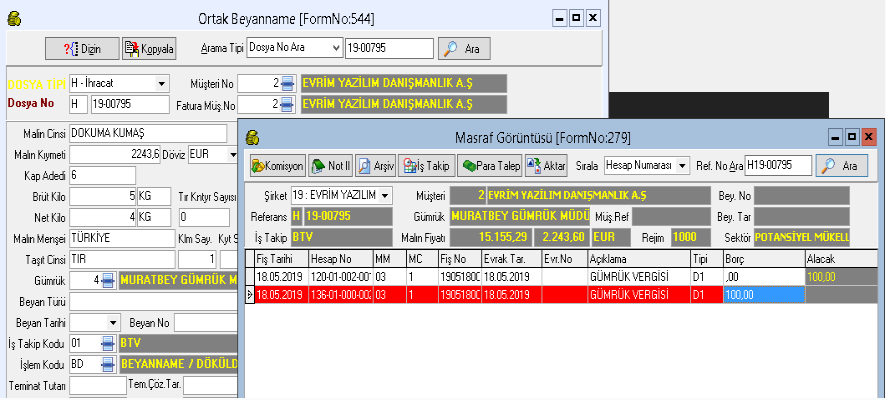886x400 pixels.
Task: Click the İşlem Kodu lookup icon
Action: pos(108,364)
